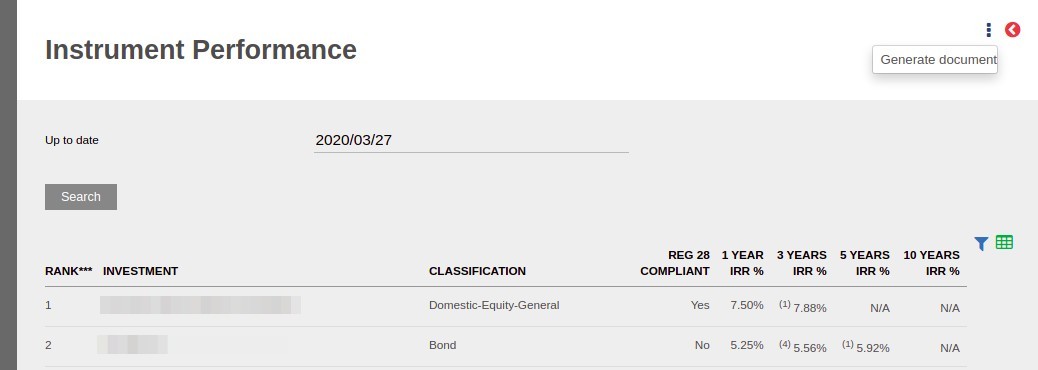The width and height of the screenshot is (1038, 370).
Task: Sort by 3 YEARS IRR % header
Action: point(802,263)
